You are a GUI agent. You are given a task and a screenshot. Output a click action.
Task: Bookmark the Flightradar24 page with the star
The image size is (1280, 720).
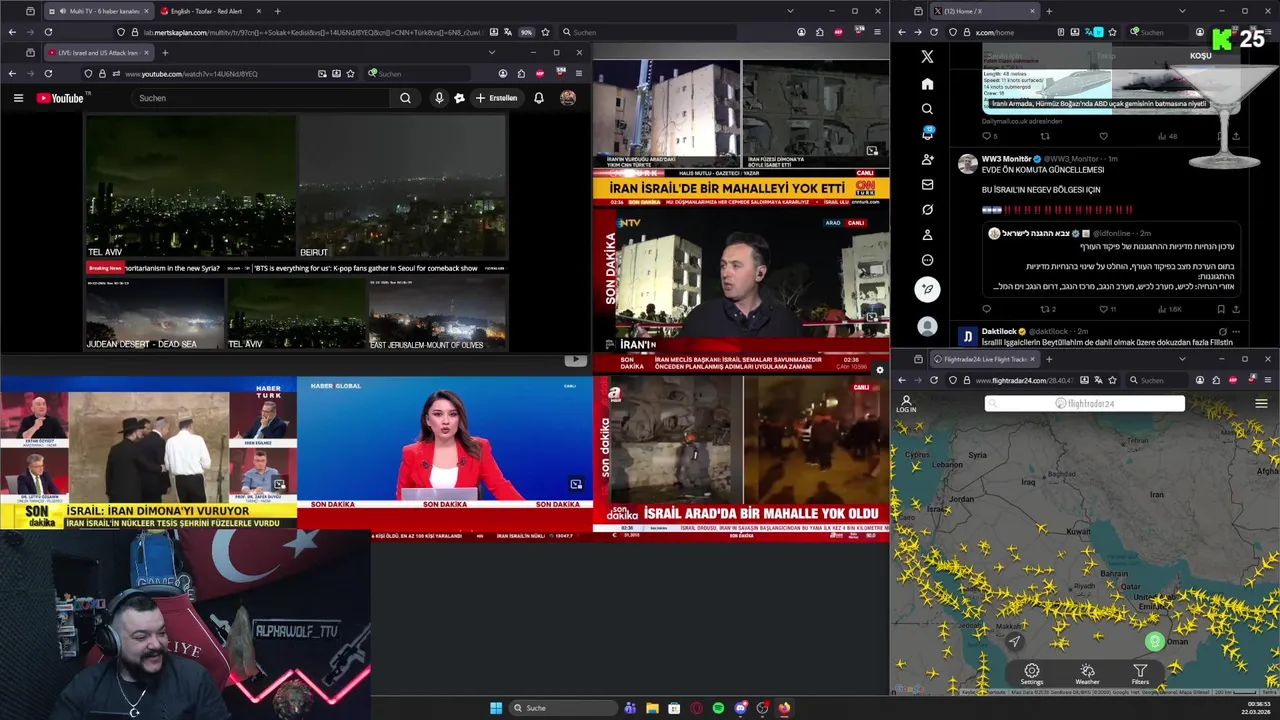click(x=1112, y=380)
